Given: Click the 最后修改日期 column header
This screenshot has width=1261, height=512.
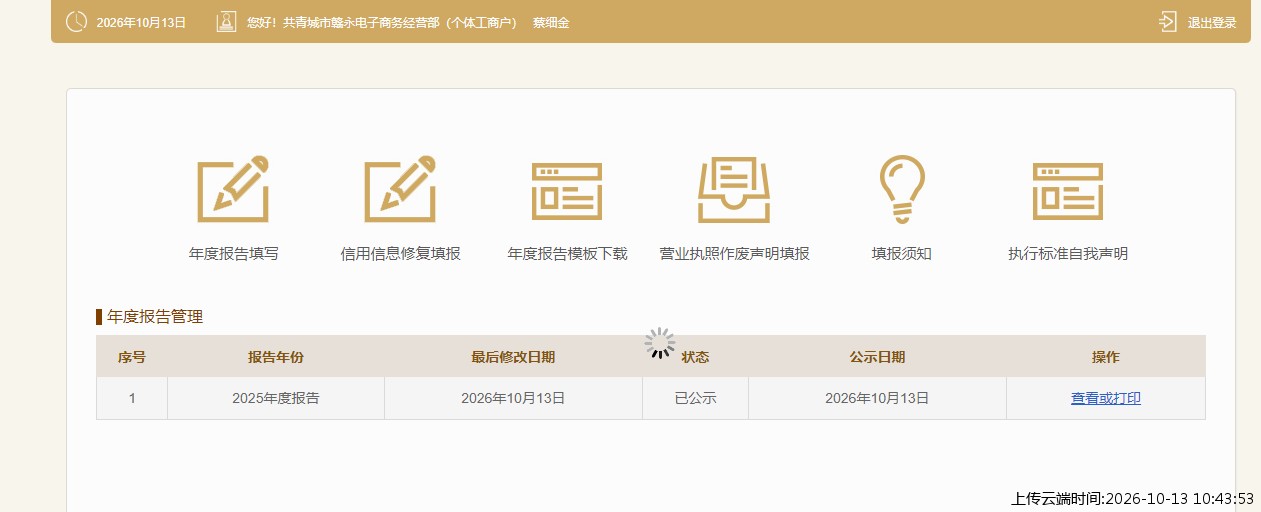Looking at the screenshot, I should tap(514, 357).
